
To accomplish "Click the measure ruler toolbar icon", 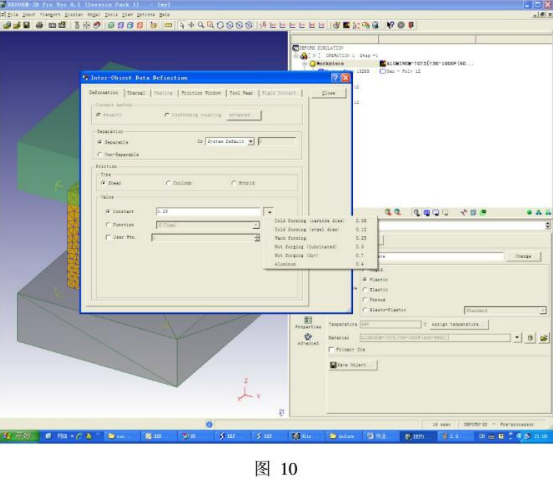I will click(169, 25).
